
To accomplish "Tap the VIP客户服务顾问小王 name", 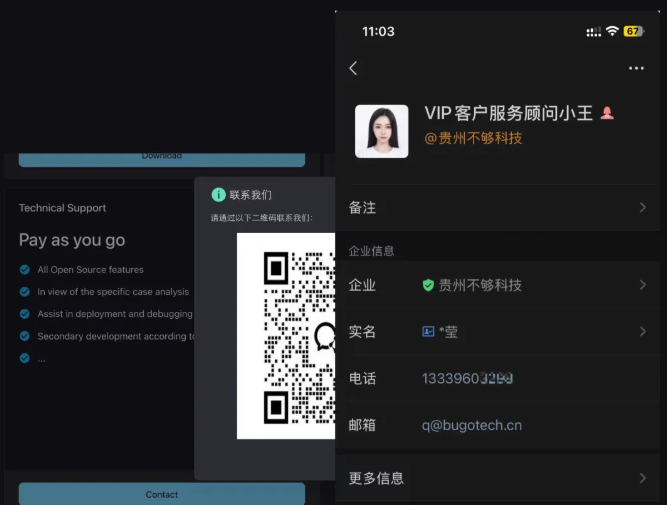I will coord(508,113).
